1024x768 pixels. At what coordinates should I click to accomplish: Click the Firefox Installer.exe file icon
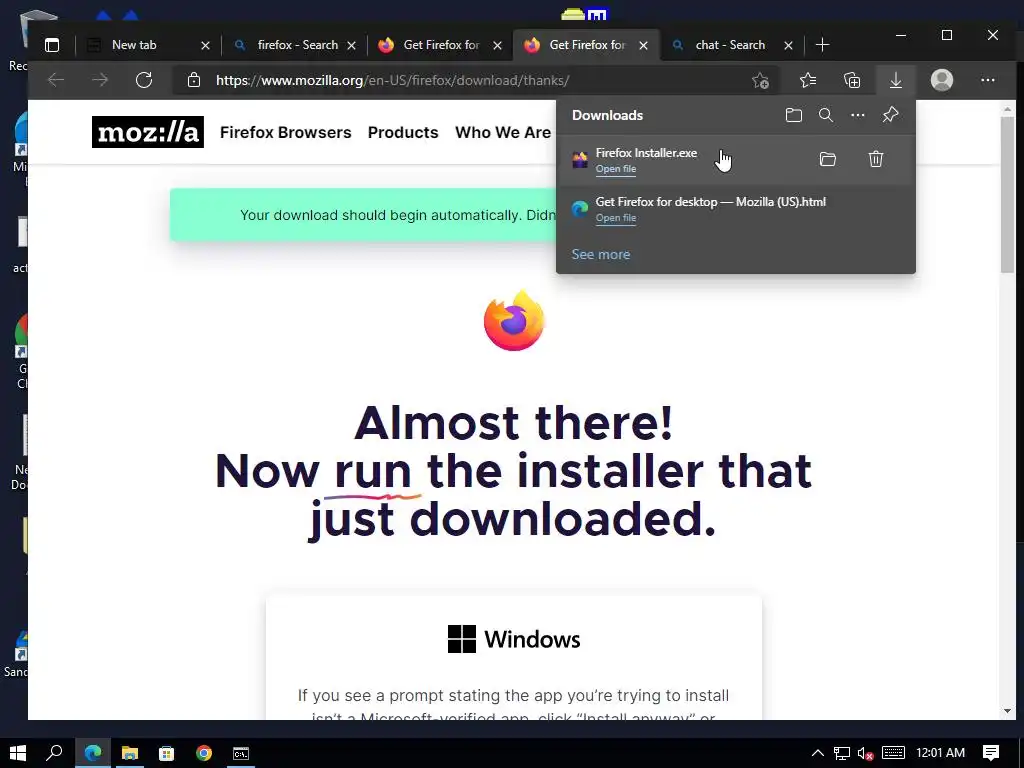click(x=580, y=159)
